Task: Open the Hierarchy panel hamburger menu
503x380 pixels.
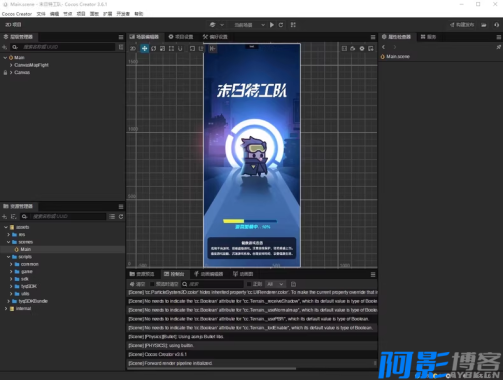Action: pos(121,37)
